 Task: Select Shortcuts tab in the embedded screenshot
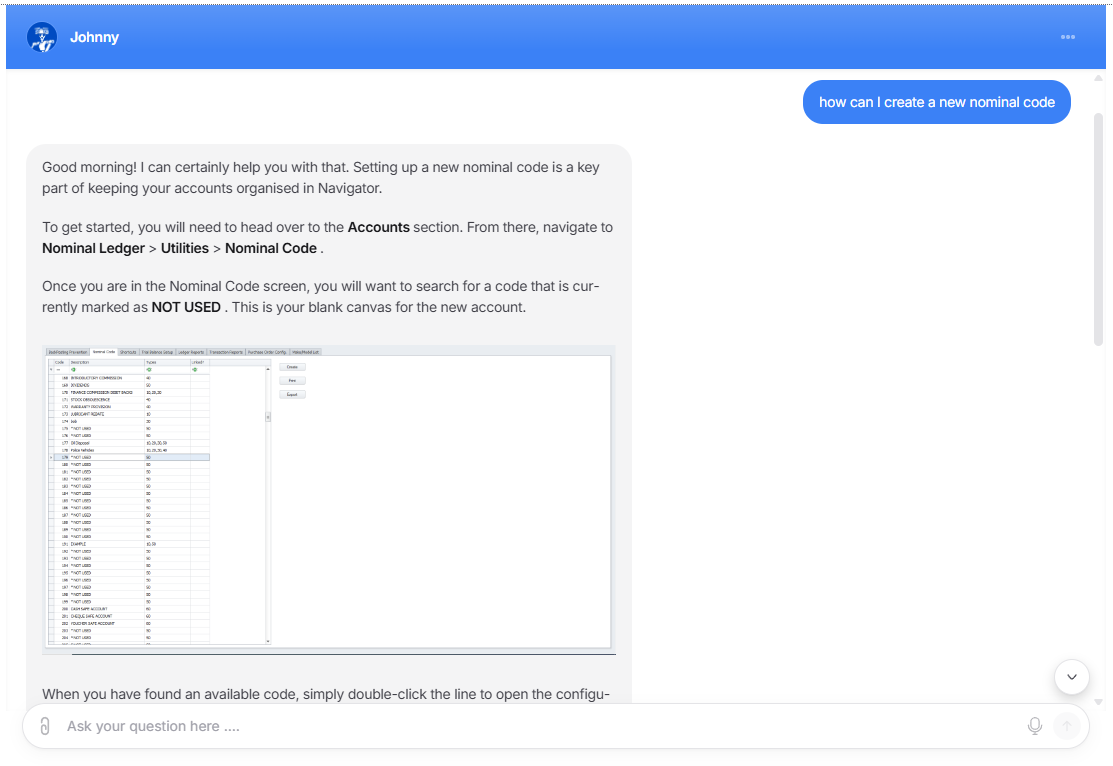point(128,352)
